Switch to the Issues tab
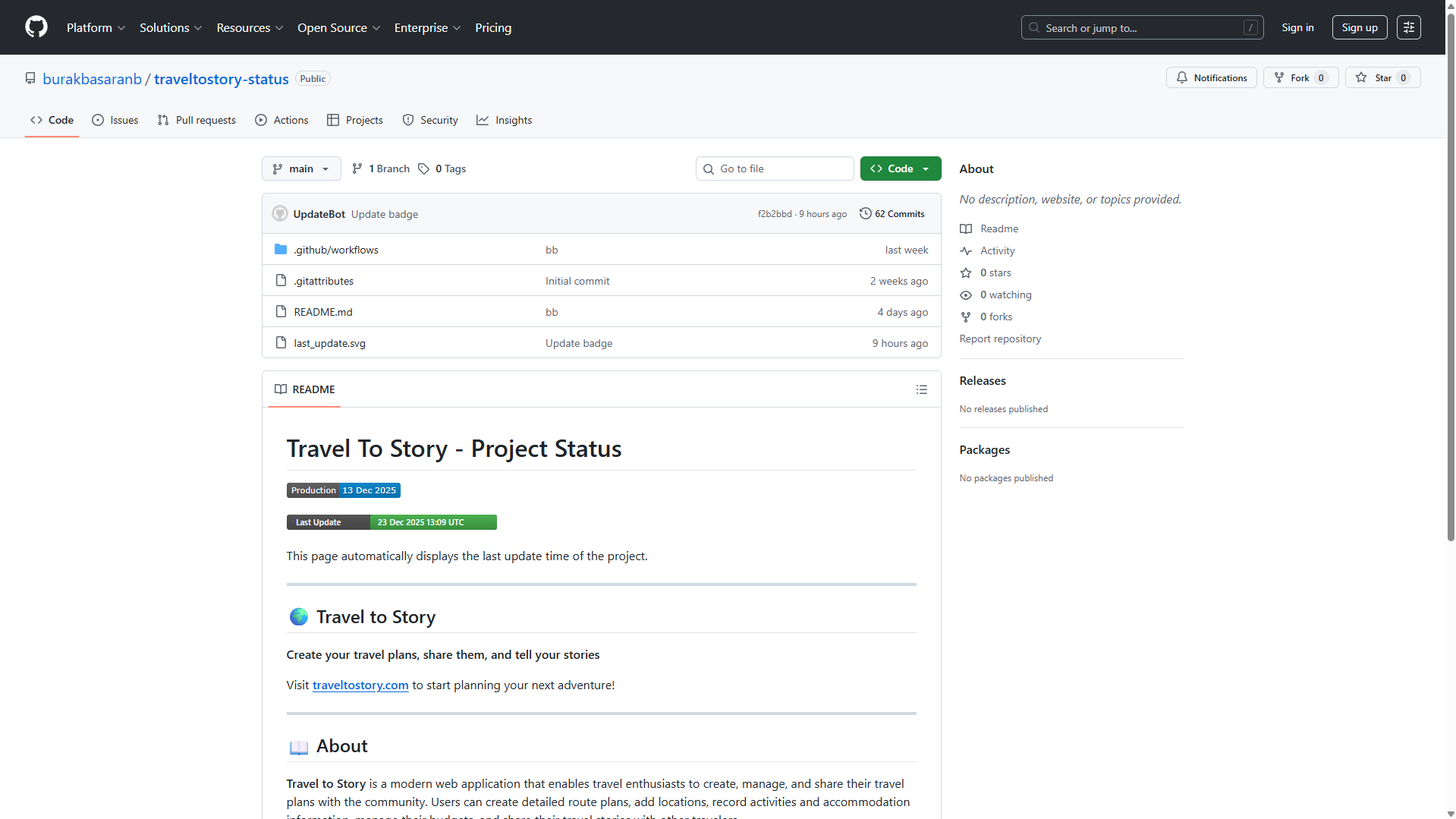This screenshot has height=819, width=1456. point(115,120)
